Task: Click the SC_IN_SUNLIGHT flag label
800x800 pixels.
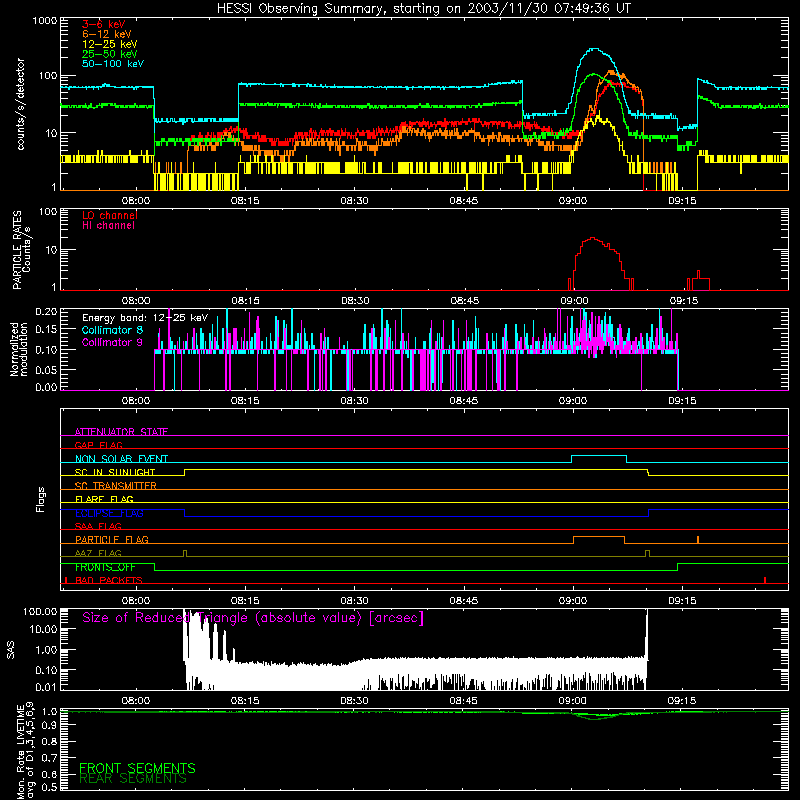Action: tap(115, 472)
